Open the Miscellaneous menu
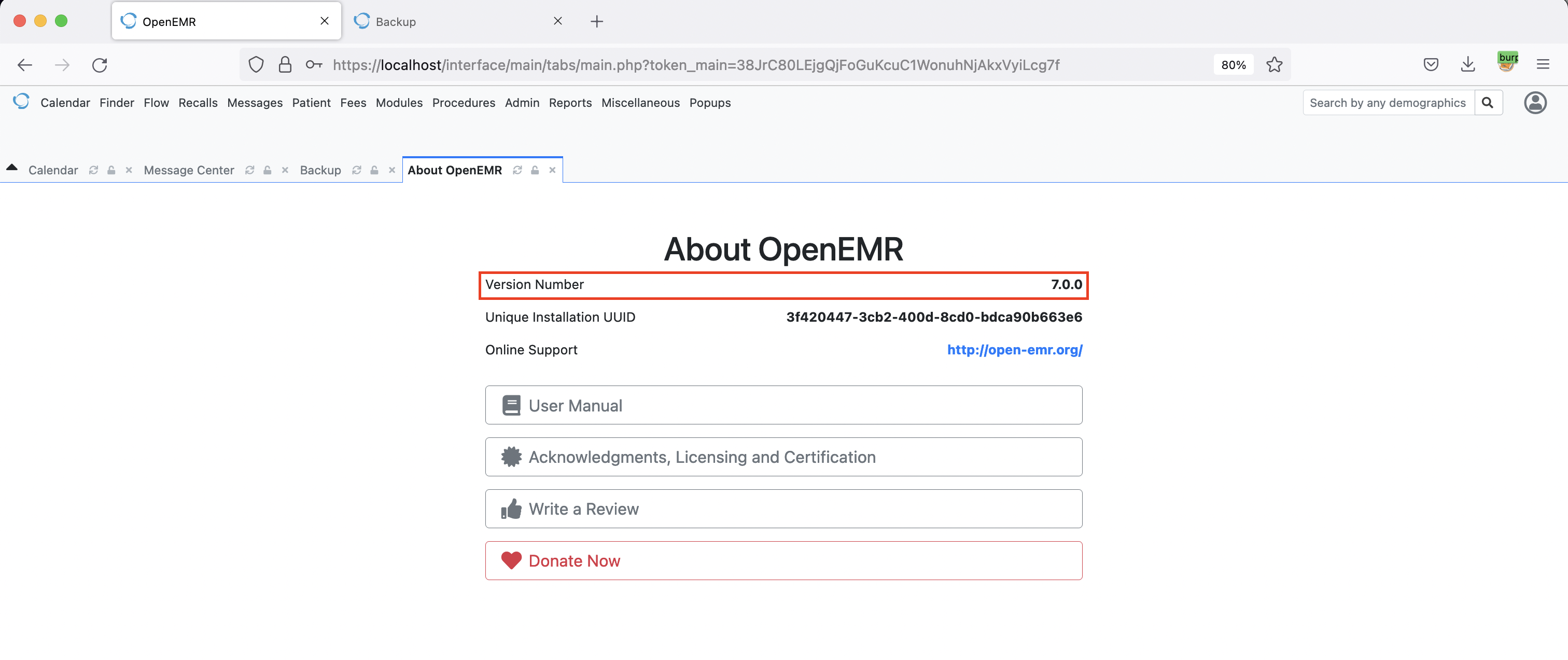This screenshot has height=660, width=1568. (x=640, y=103)
